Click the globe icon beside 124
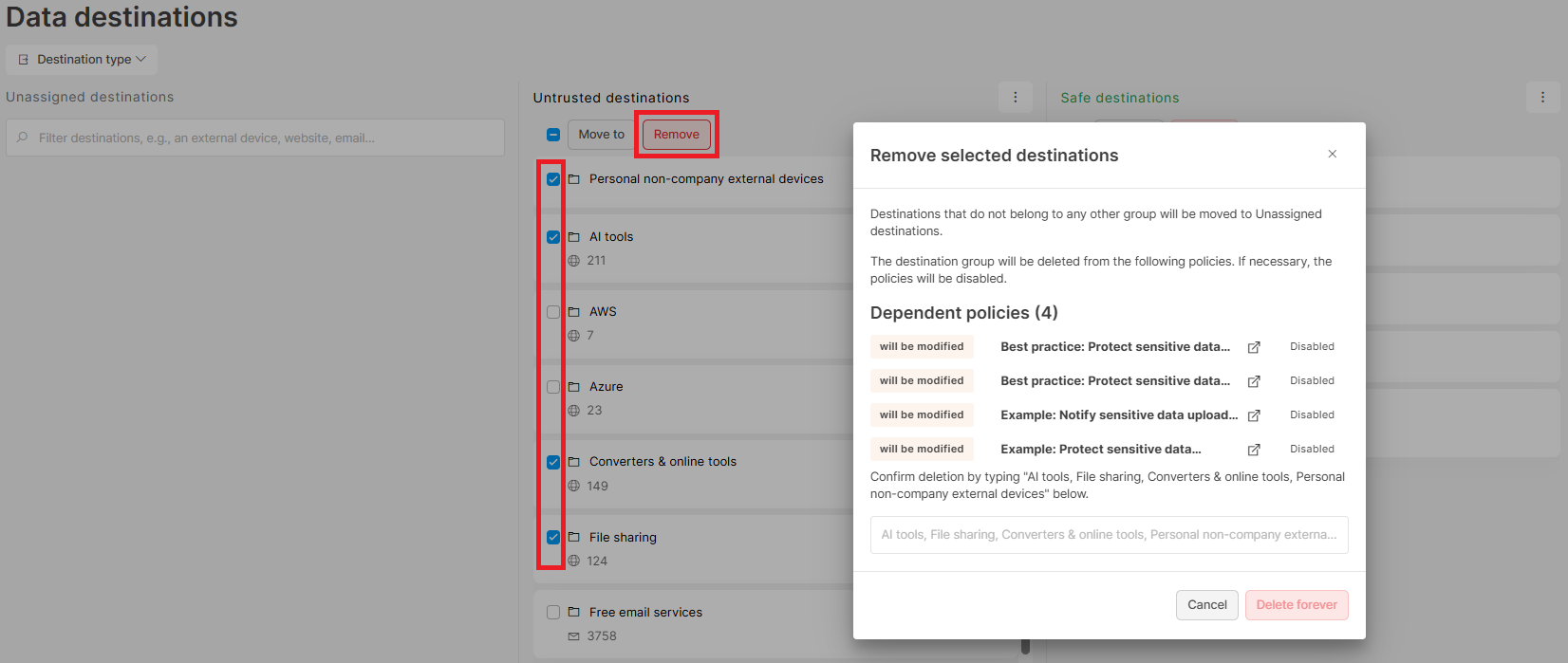1568x663 pixels. point(574,561)
